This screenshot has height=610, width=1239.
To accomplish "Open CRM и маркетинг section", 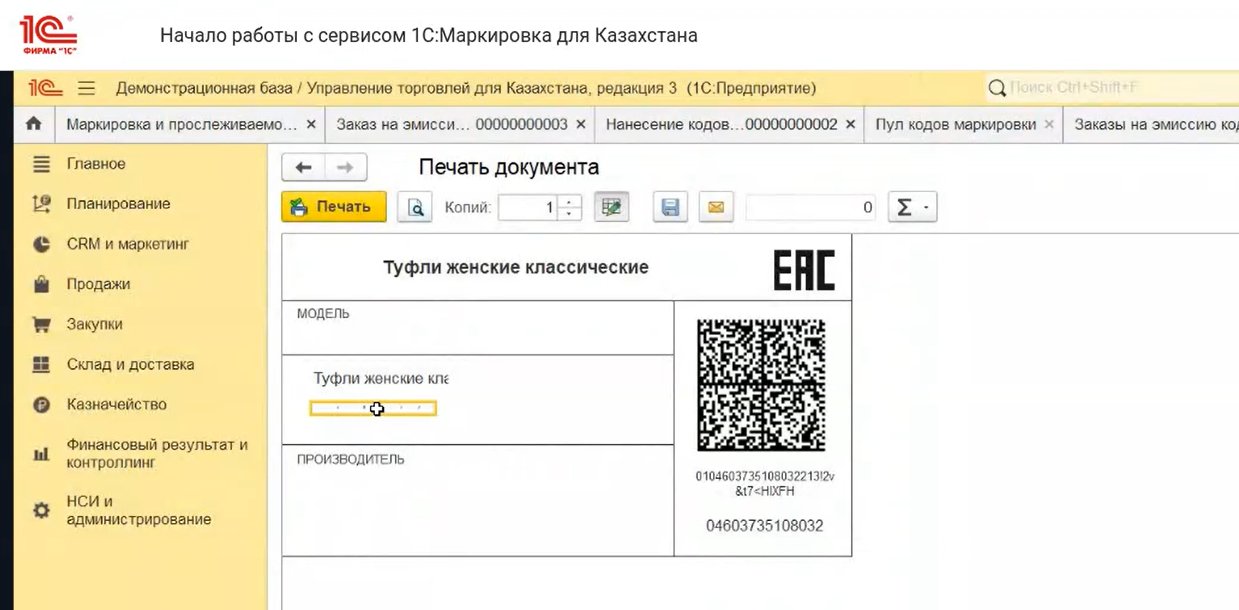I will [128, 244].
